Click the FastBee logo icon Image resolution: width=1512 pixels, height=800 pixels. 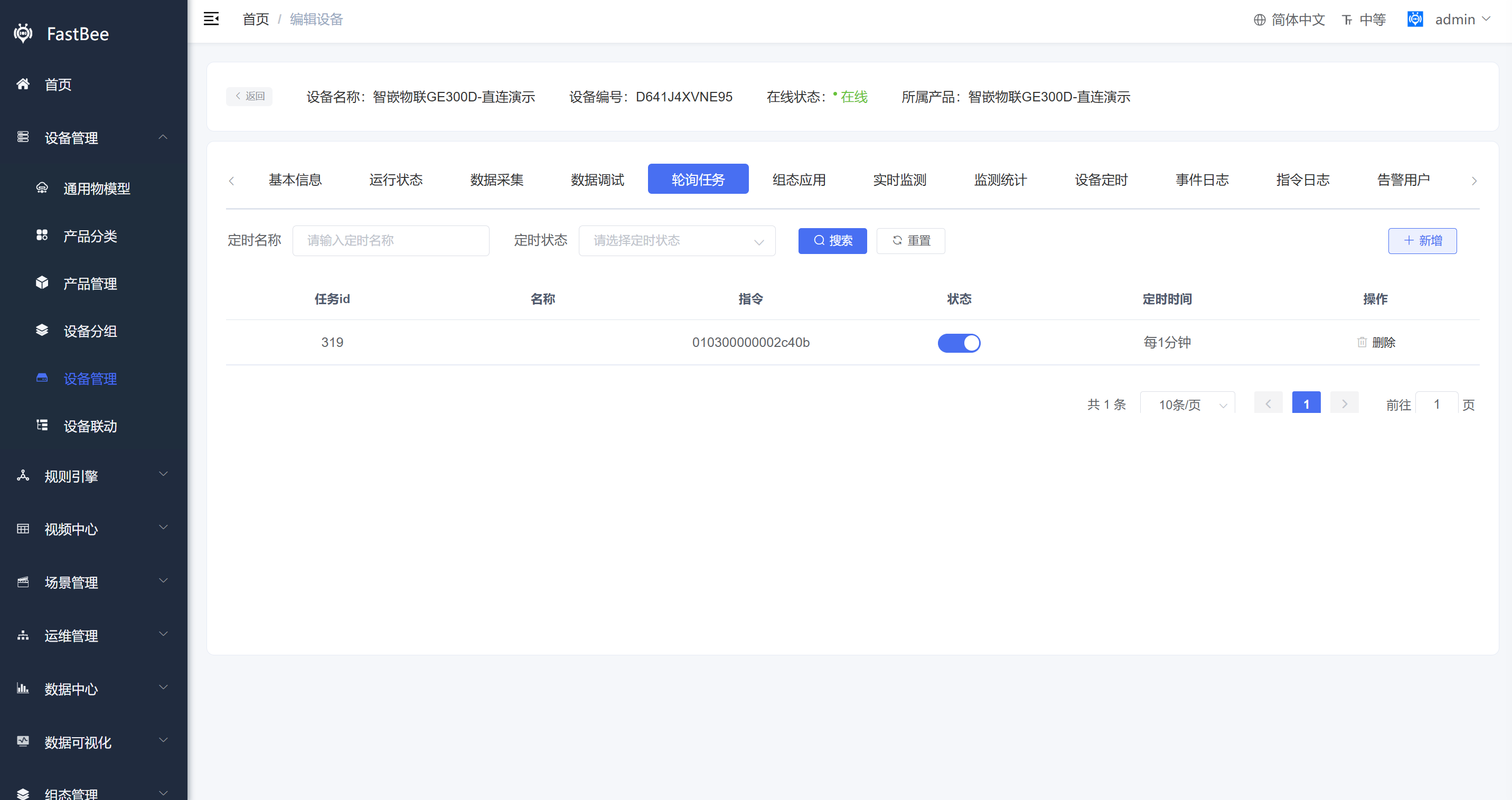(23, 33)
